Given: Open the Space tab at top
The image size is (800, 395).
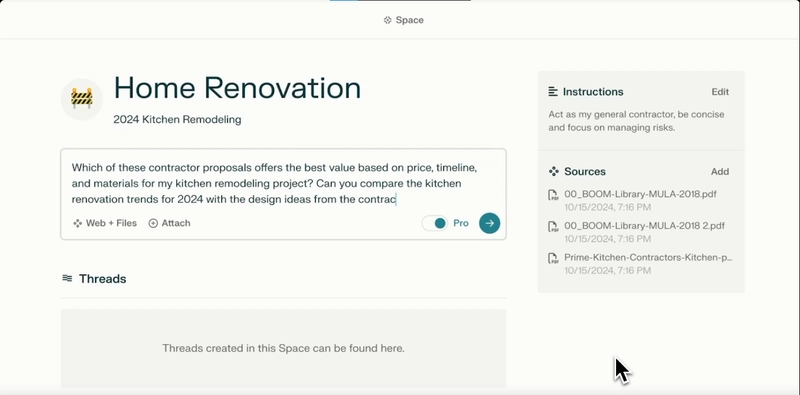Looking at the screenshot, I should (404, 20).
